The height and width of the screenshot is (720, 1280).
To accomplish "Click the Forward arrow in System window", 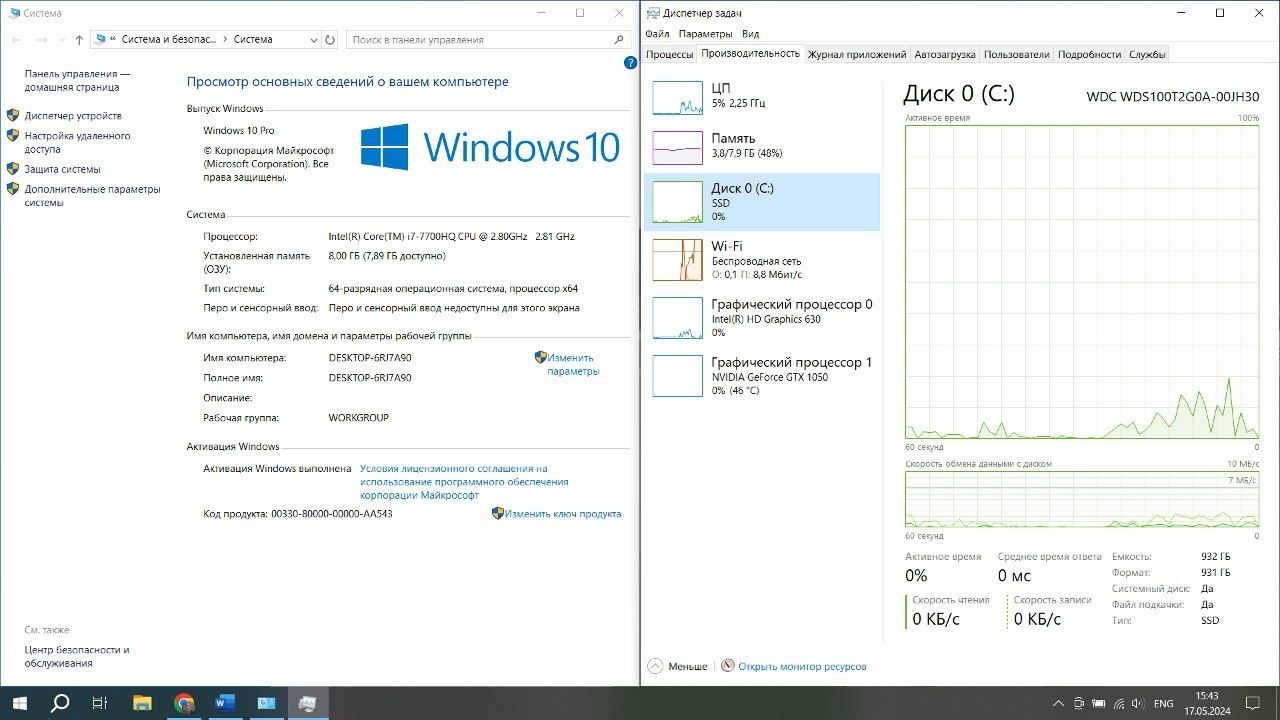I will [x=42, y=40].
